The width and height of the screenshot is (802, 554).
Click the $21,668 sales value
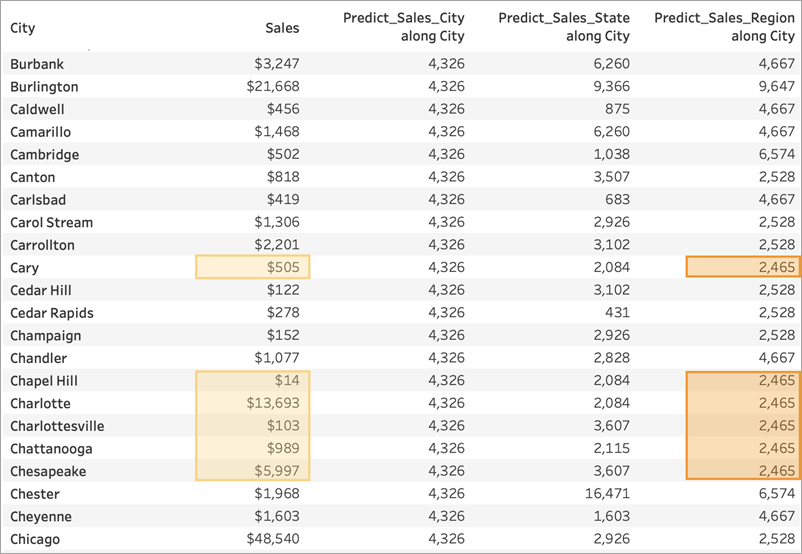pyautogui.click(x=273, y=86)
